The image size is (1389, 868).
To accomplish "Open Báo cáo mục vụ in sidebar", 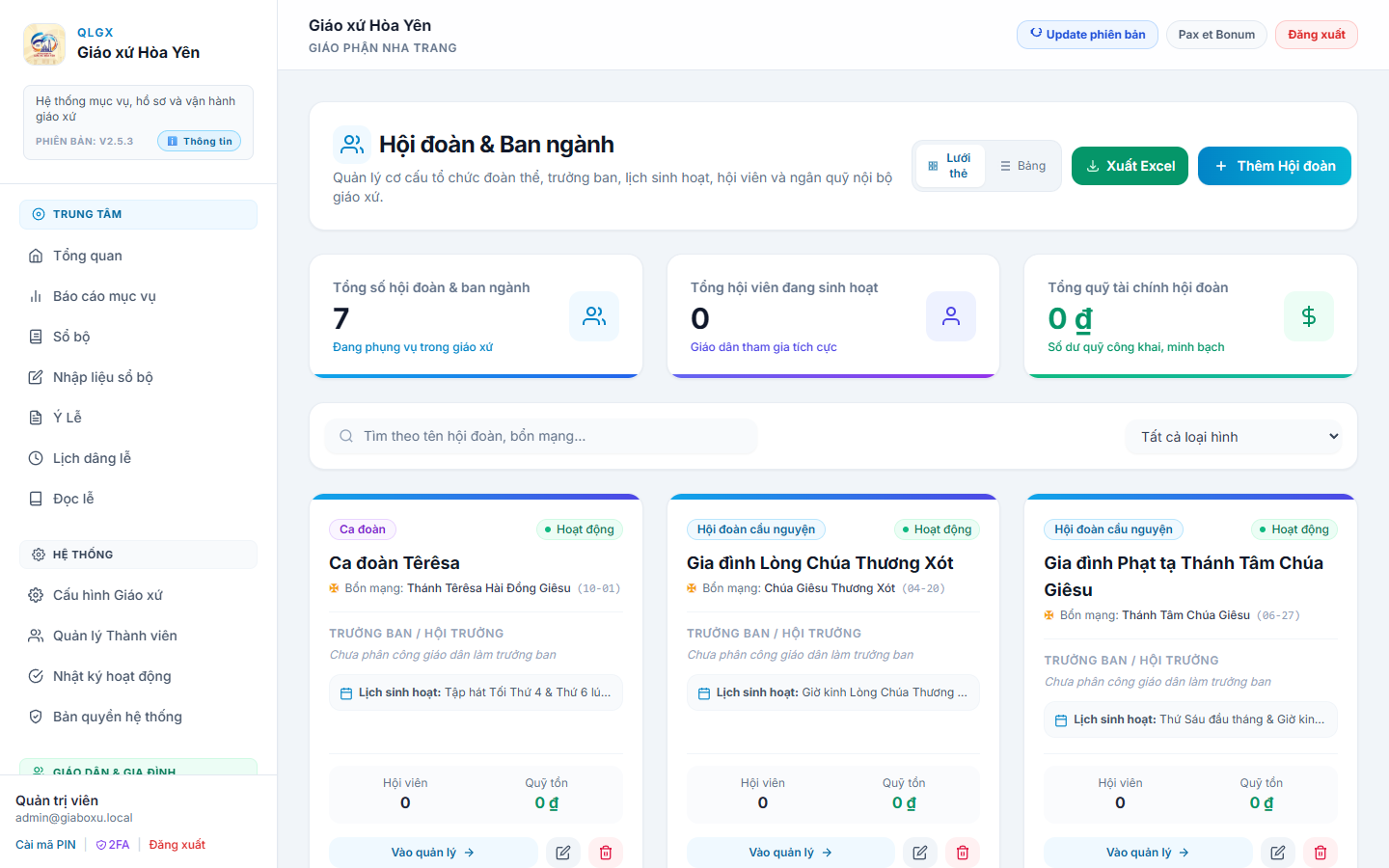I will tap(138, 296).
